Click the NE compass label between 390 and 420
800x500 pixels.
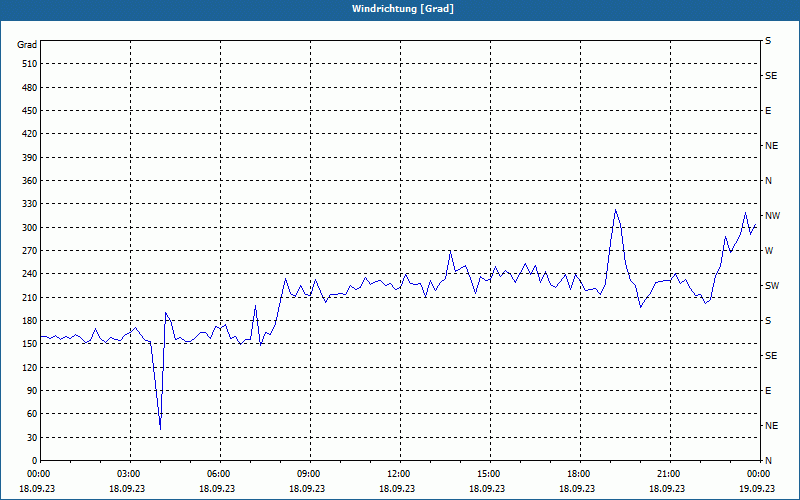click(771, 146)
